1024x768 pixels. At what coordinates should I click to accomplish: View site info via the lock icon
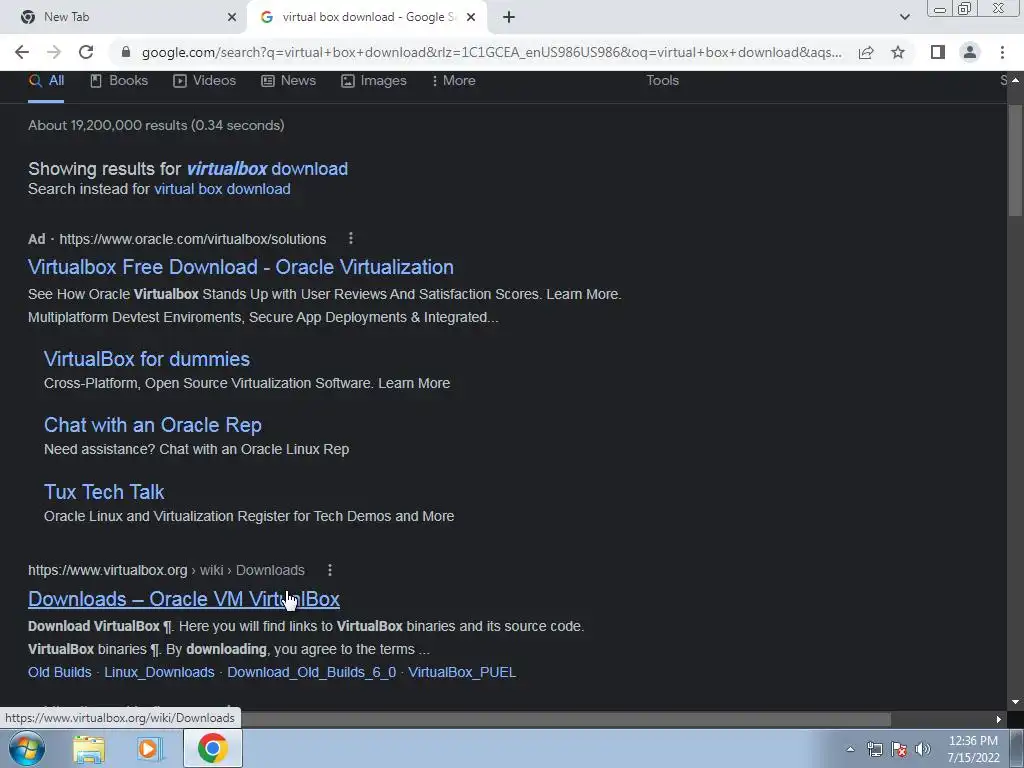pyautogui.click(x=126, y=52)
